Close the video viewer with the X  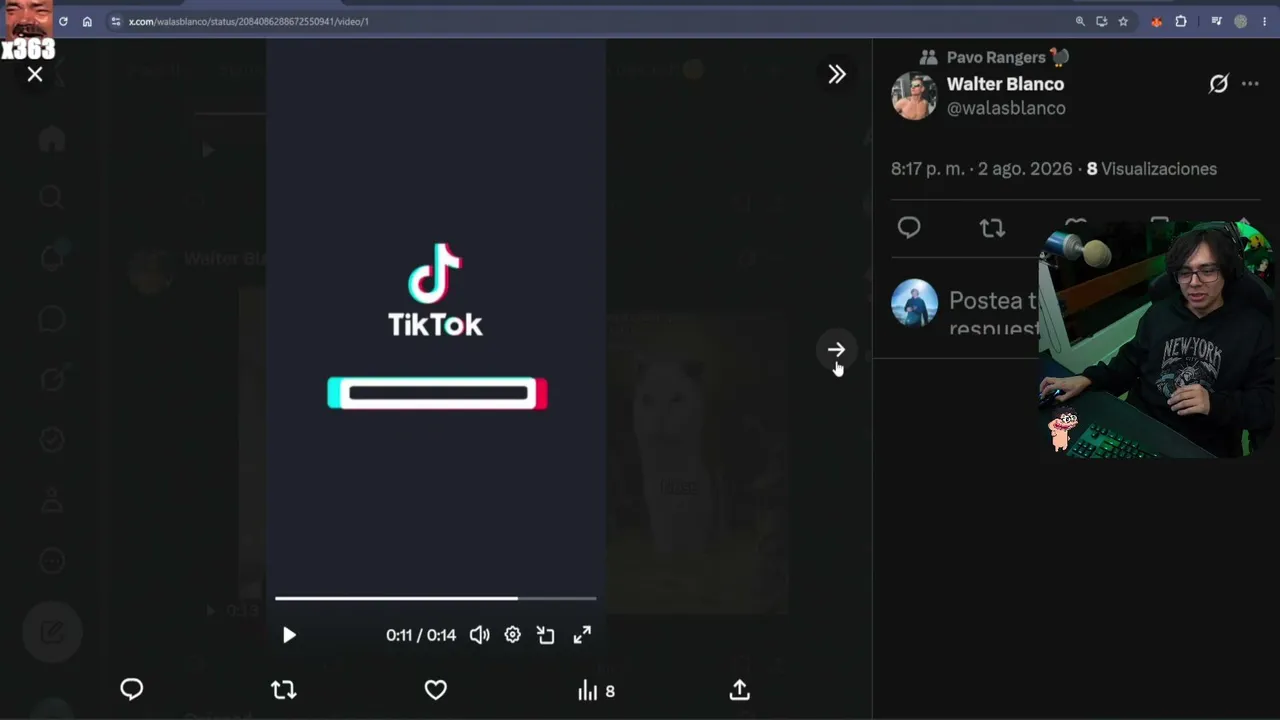35,74
